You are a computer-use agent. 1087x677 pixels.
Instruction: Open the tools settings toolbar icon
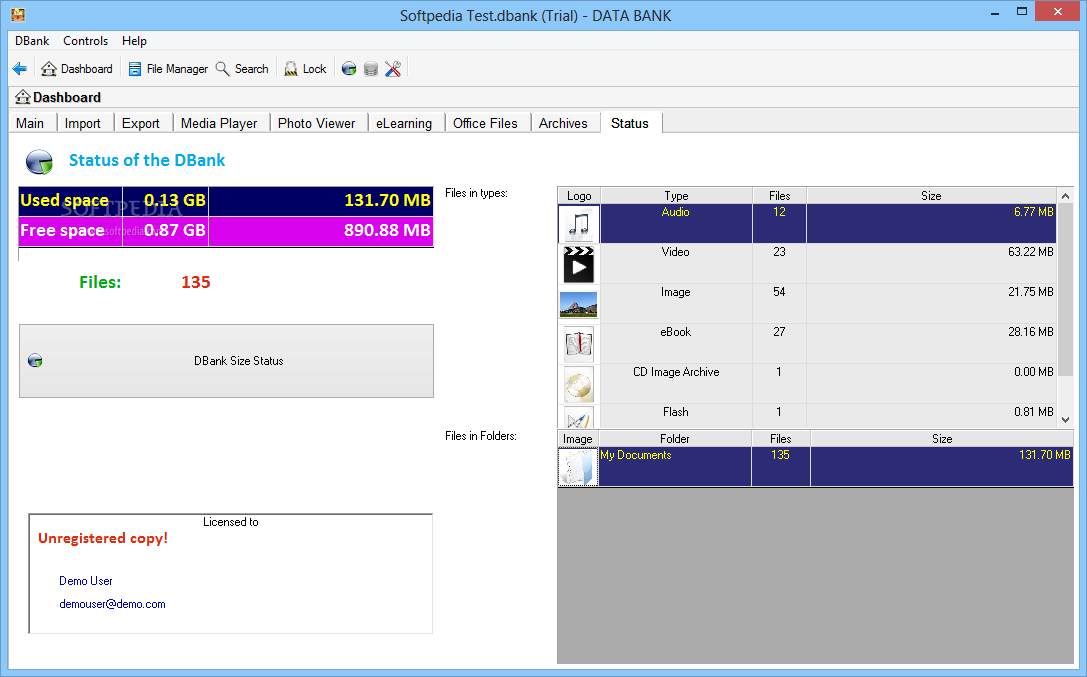point(393,69)
